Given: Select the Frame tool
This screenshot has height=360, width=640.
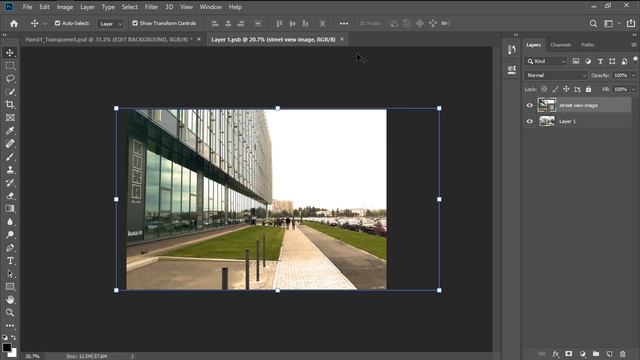Looking at the screenshot, I should 10,118.
